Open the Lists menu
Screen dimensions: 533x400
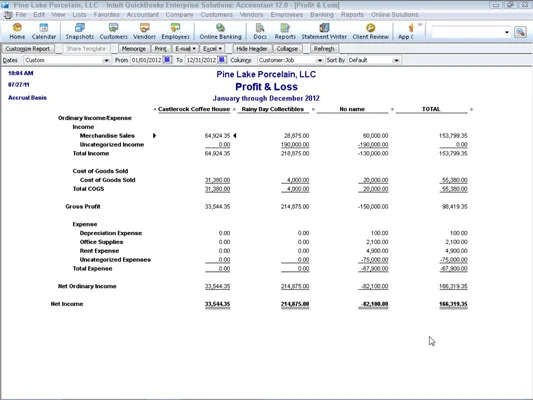(79, 15)
